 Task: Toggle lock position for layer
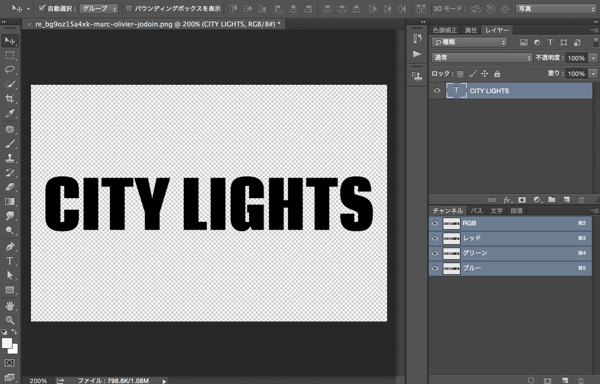tap(485, 73)
